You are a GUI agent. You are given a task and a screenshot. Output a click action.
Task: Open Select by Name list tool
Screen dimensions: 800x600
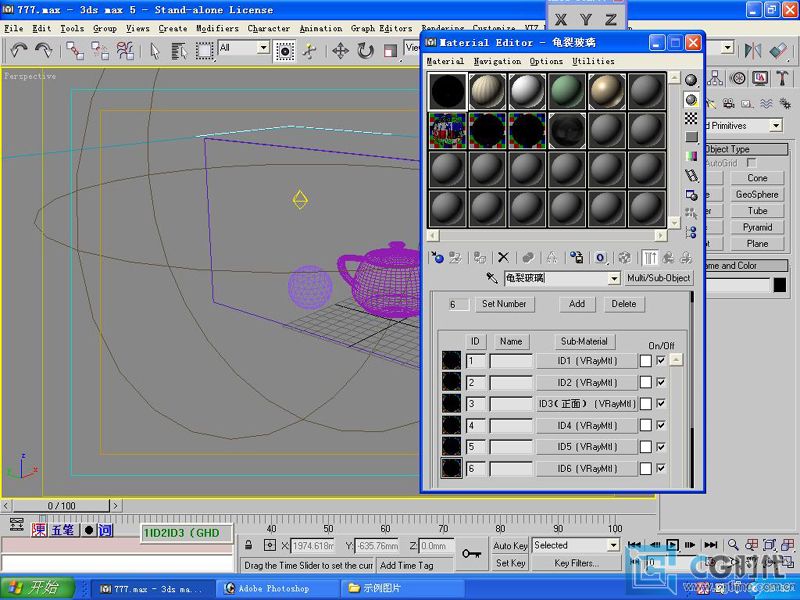(179, 51)
